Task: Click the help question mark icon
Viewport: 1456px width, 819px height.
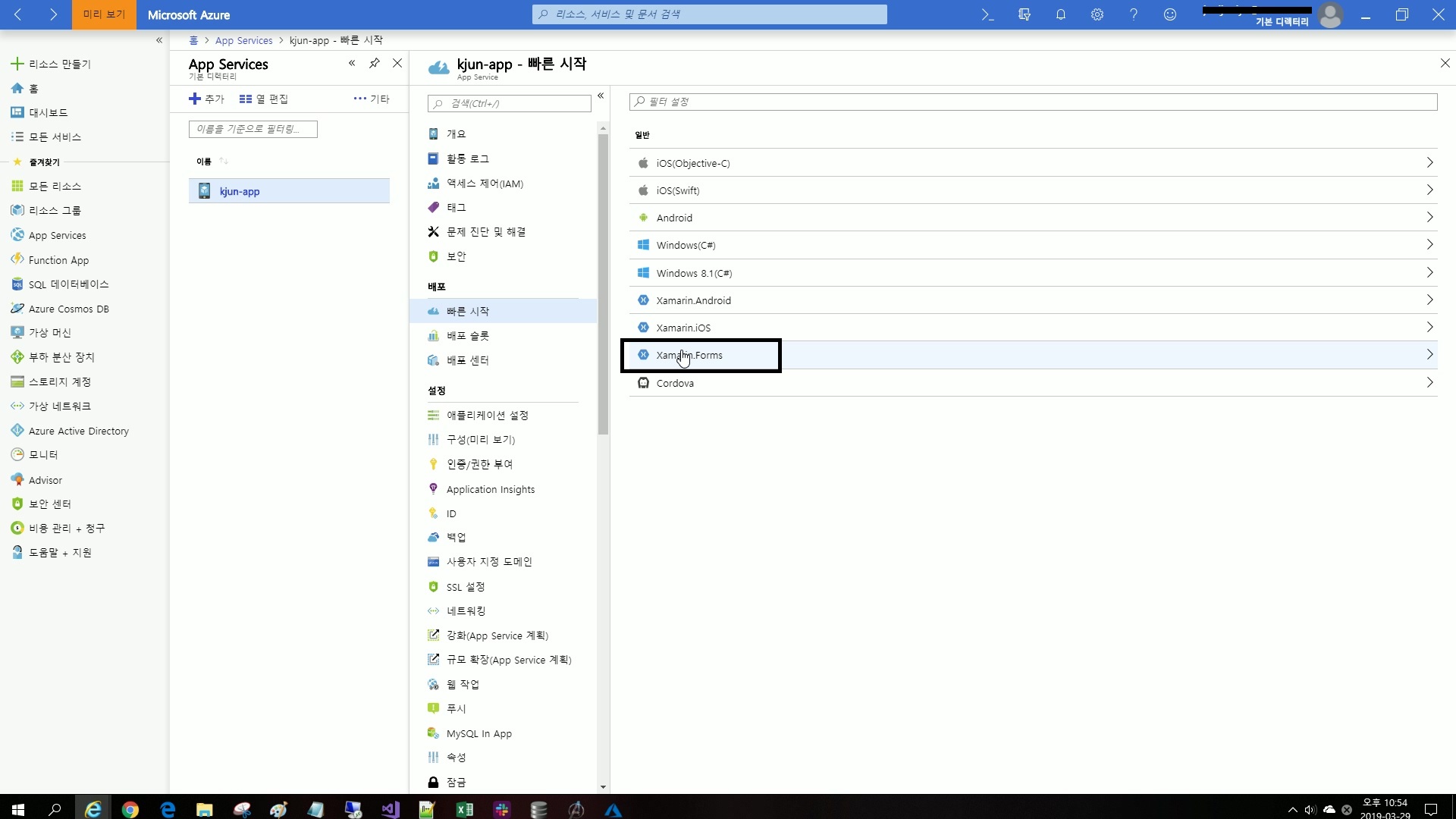Action: tap(1134, 14)
